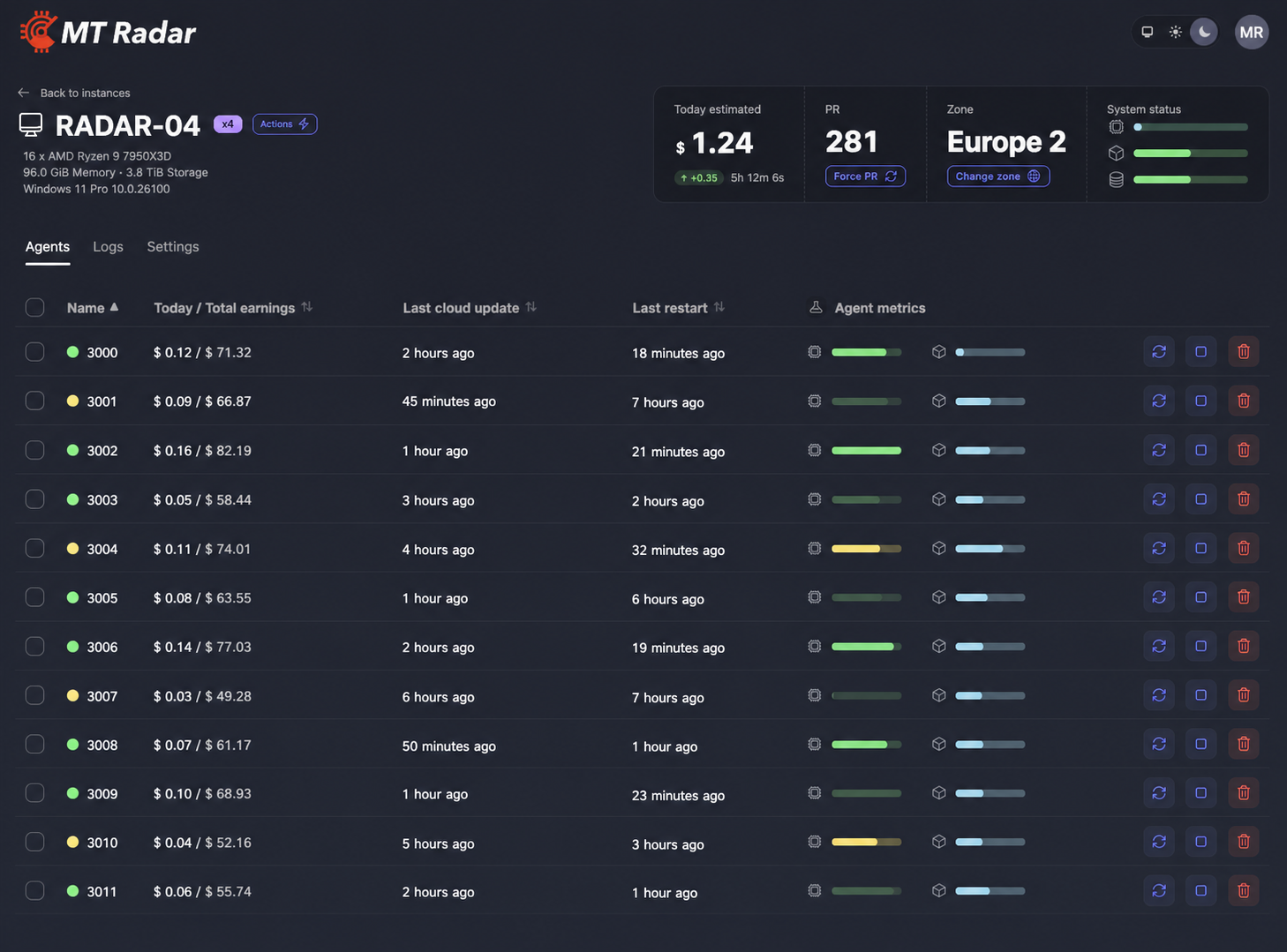
Task: Go back to instances
Action: click(73, 93)
